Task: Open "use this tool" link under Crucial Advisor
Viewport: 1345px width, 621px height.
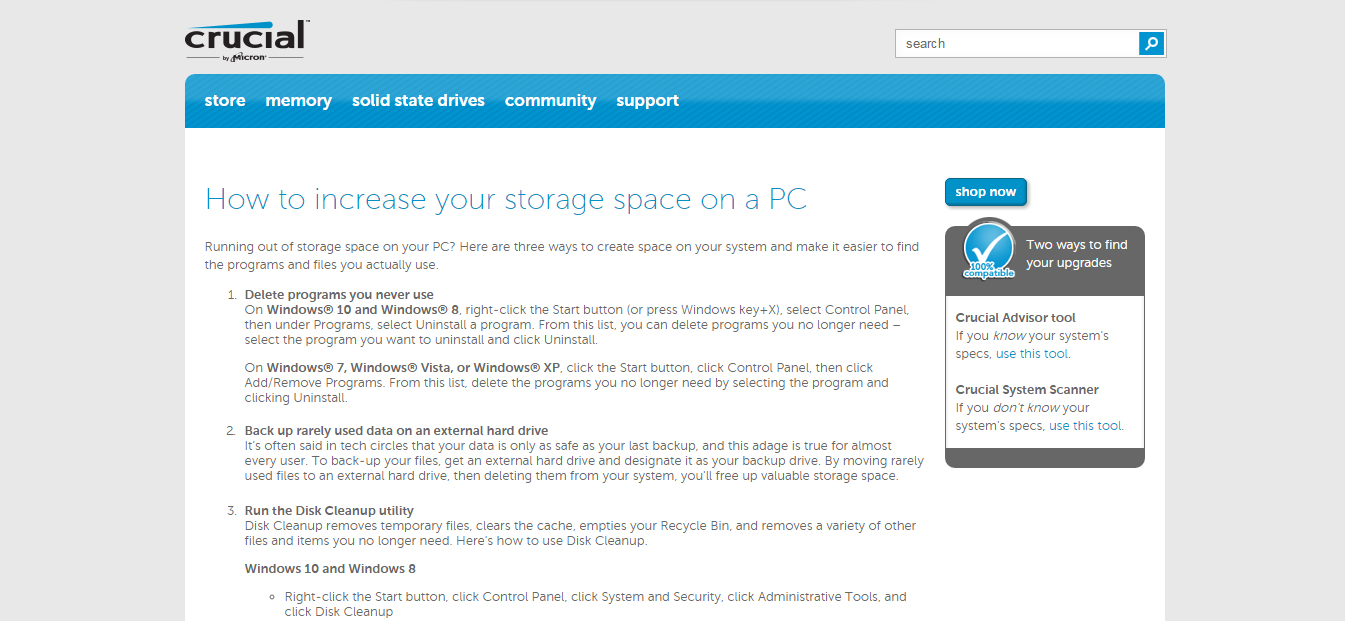Action: coord(1032,354)
